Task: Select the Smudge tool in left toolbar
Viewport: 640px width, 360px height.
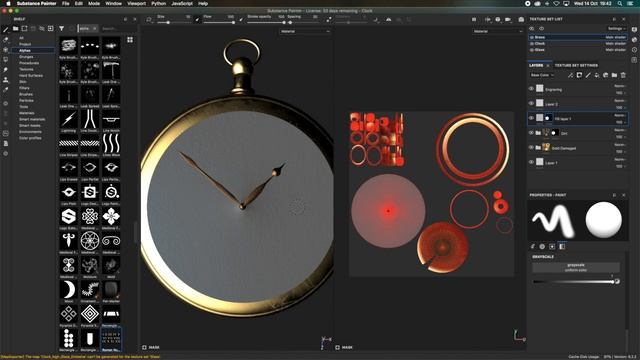Action: (x=6, y=70)
